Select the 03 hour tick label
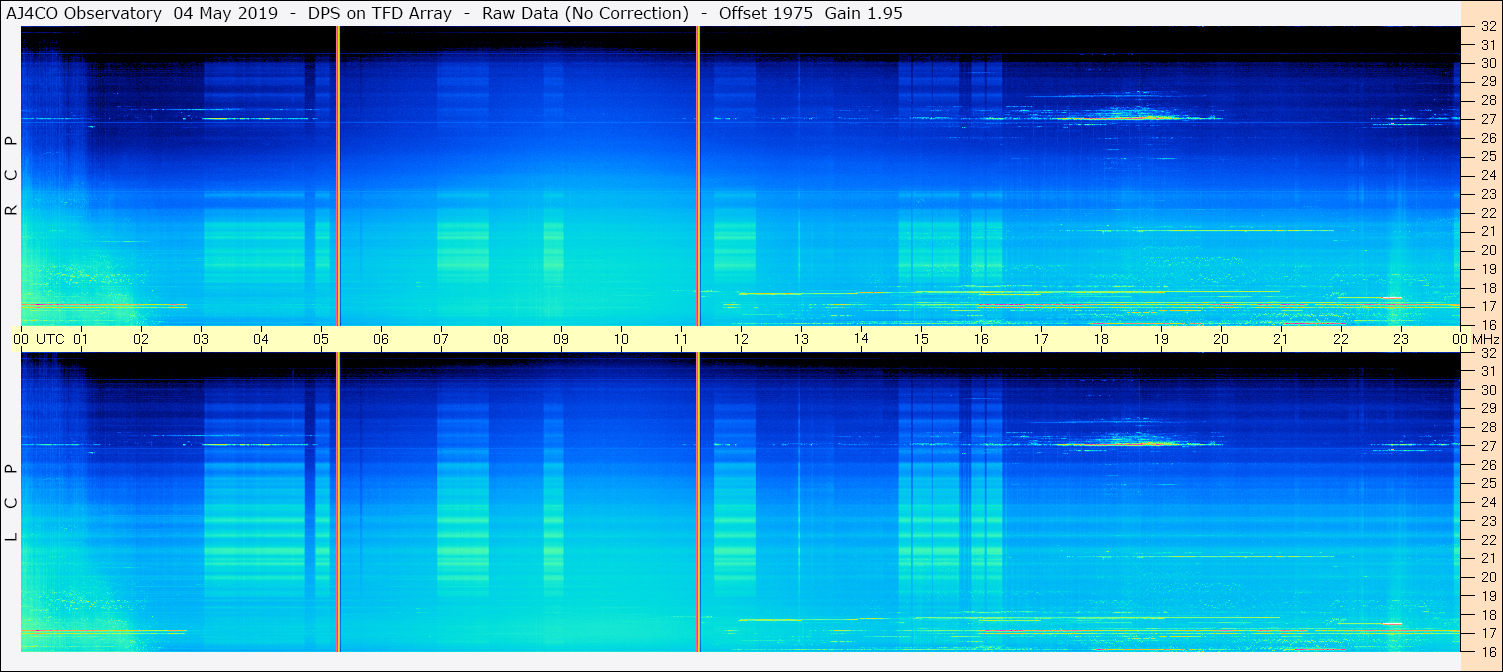This screenshot has height=672, width=1503. coord(201,339)
